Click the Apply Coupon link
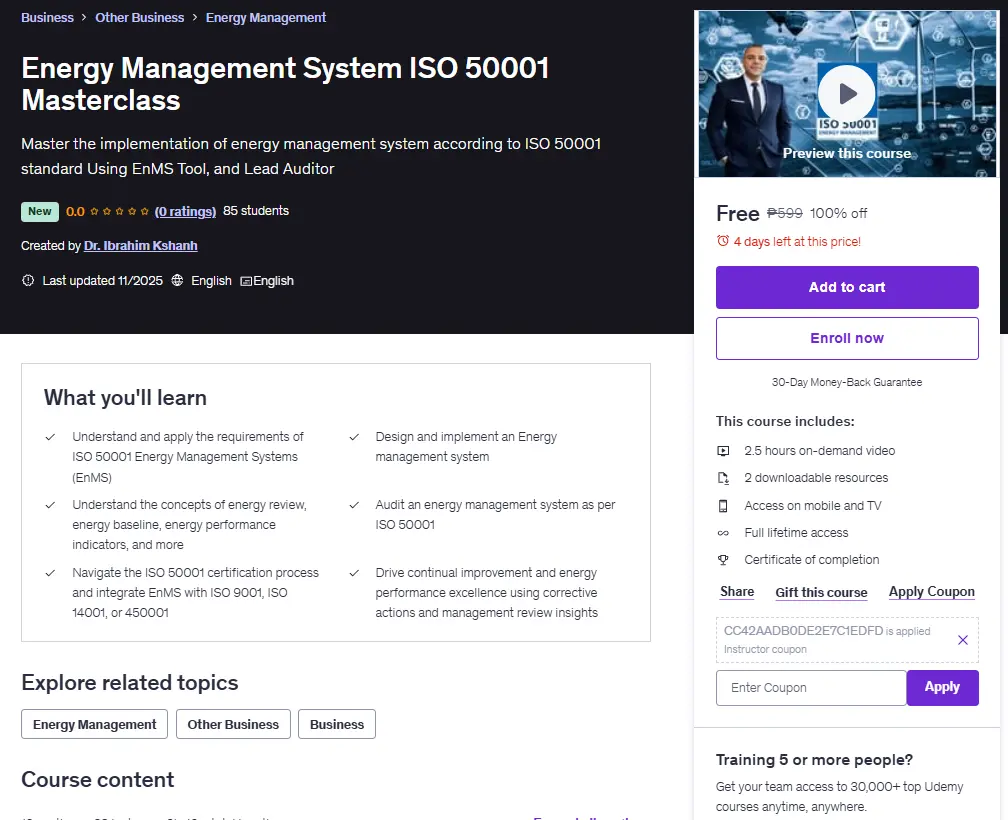The height and width of the screenshot is (820, 1008). tap(932, 592)
